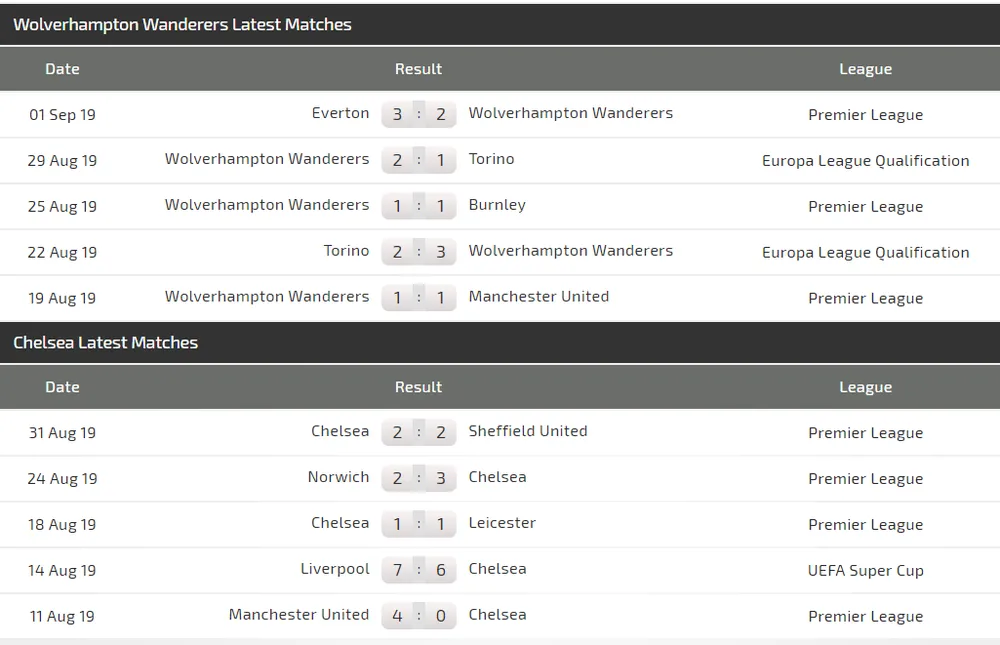Click the 4 : 0 score box
The width and height of the screenshot is (1000, 645).
(419, 616)
